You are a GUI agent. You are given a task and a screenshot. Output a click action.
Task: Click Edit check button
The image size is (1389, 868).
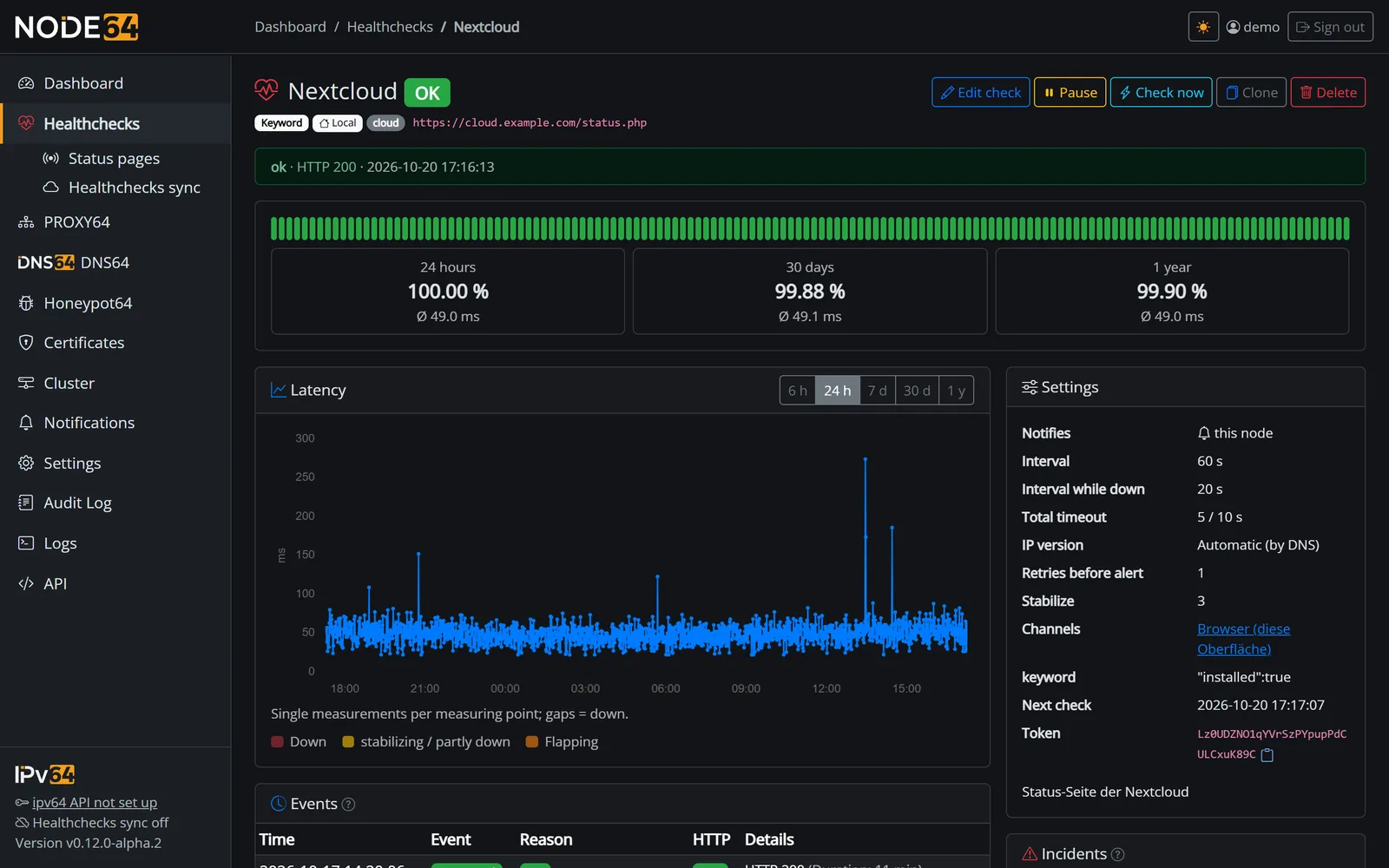tap(981, 92)
